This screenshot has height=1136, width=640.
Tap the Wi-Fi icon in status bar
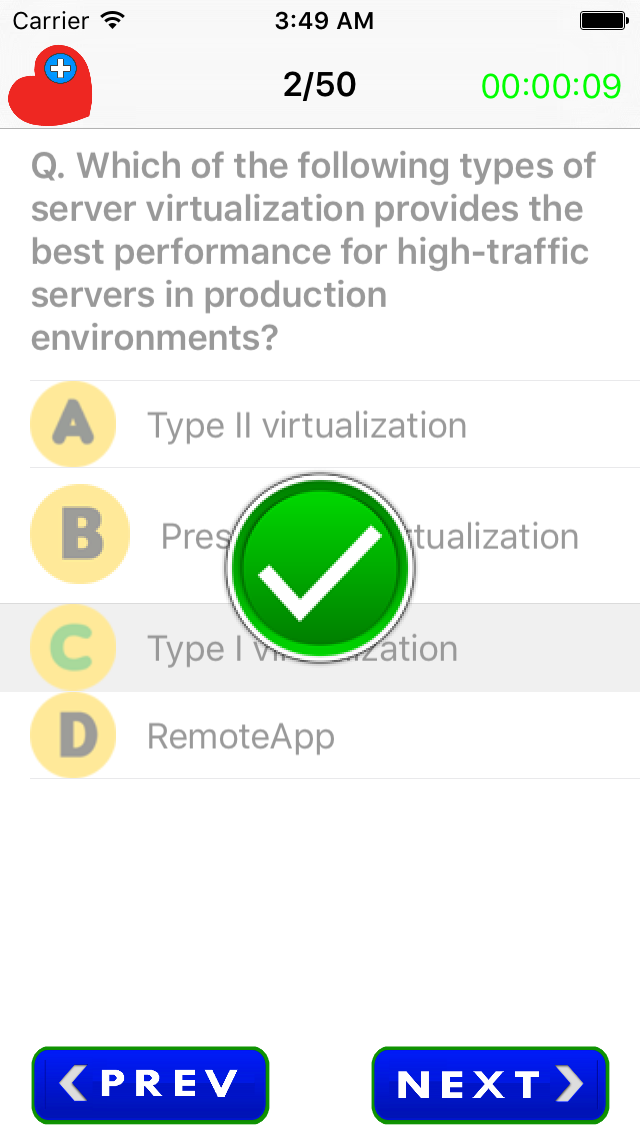113,20
